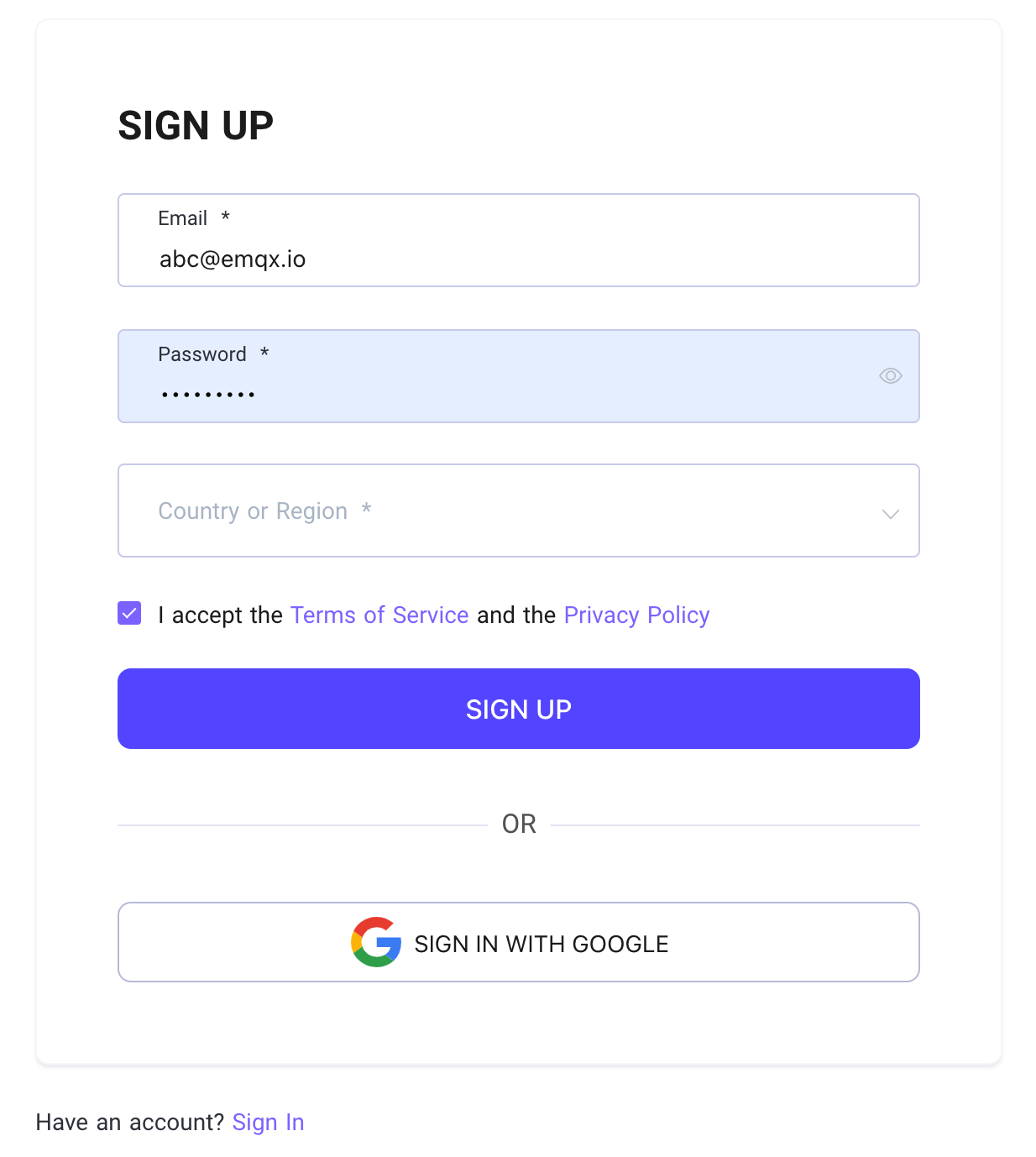The width and height of the screenshot is (1036, 1157).
Task: Click the SIGN UP page heading
Action: 196,126
